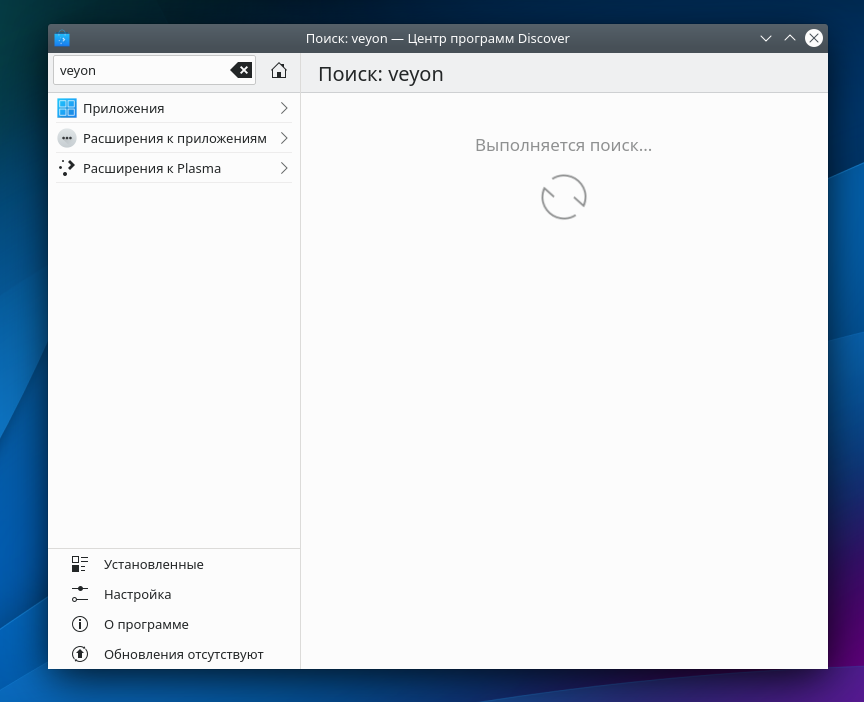Expand Расширения к Plasma chevron
The image size is (864, 702).
(x=284, y=168)
